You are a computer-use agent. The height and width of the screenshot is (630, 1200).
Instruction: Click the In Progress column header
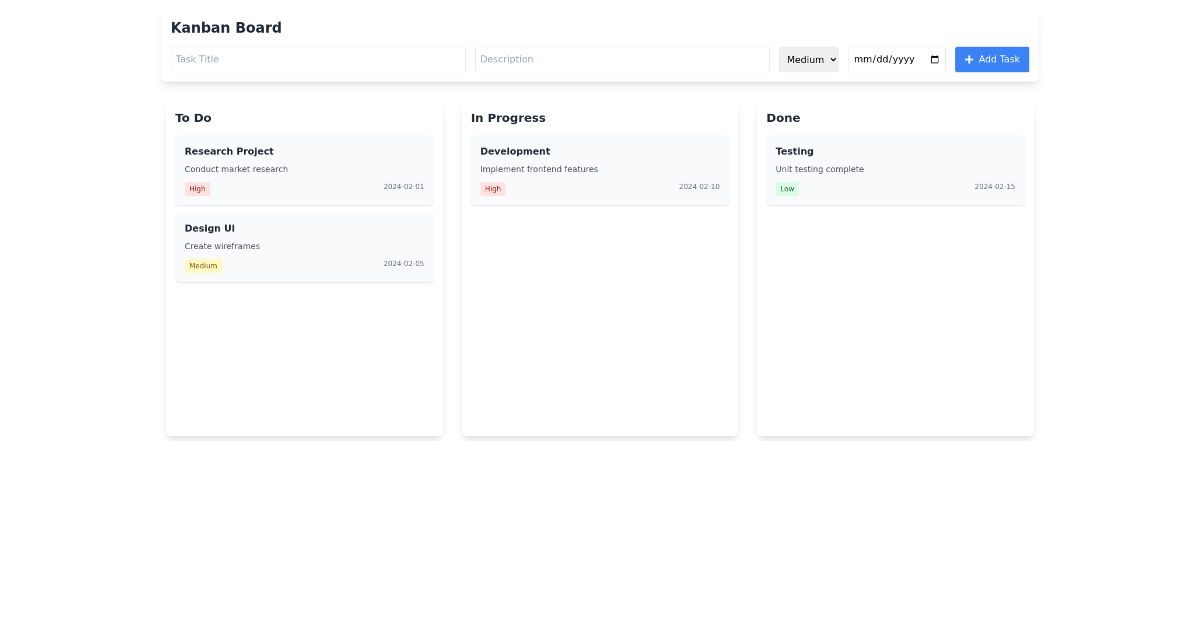tap(508, 118)
